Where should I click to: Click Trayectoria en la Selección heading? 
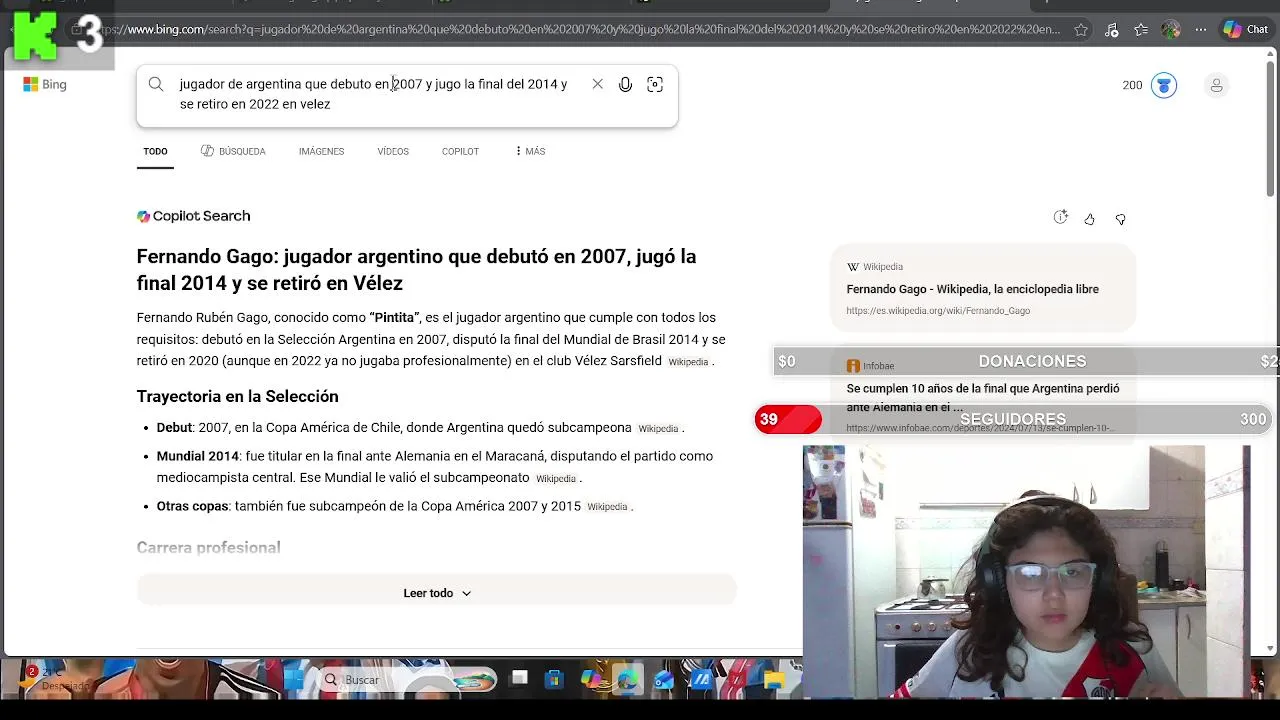(x=237, y=397)
